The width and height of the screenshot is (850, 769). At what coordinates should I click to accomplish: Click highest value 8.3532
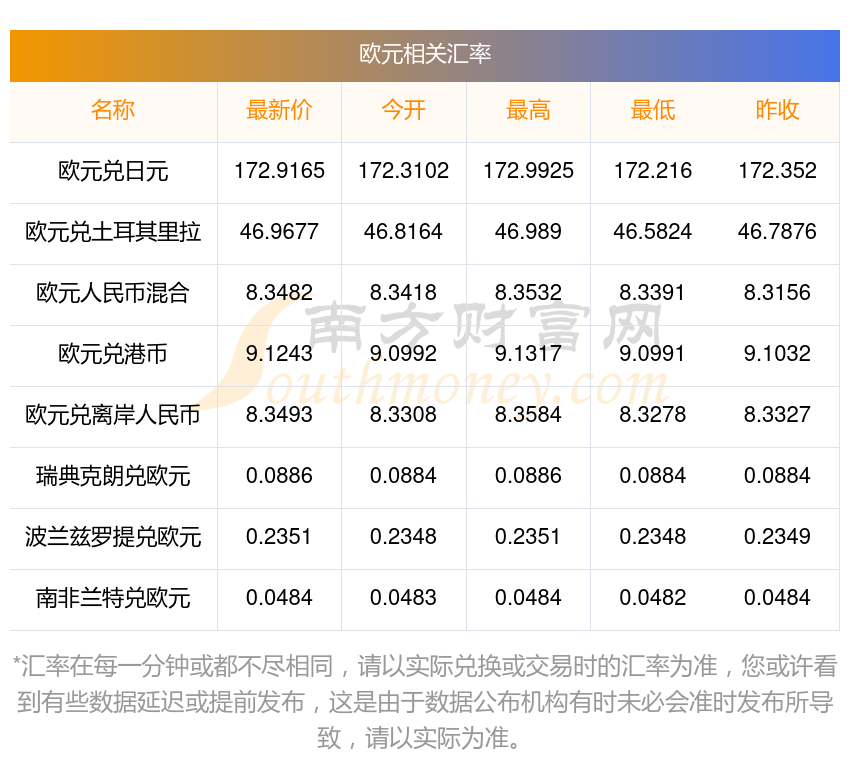(528, 293)
